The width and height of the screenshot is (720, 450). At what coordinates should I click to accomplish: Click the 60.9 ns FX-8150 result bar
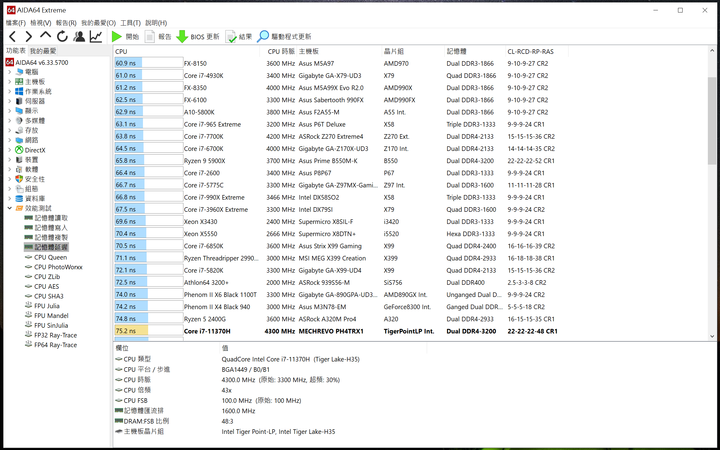pyautogui.click(x=148, y=63)
